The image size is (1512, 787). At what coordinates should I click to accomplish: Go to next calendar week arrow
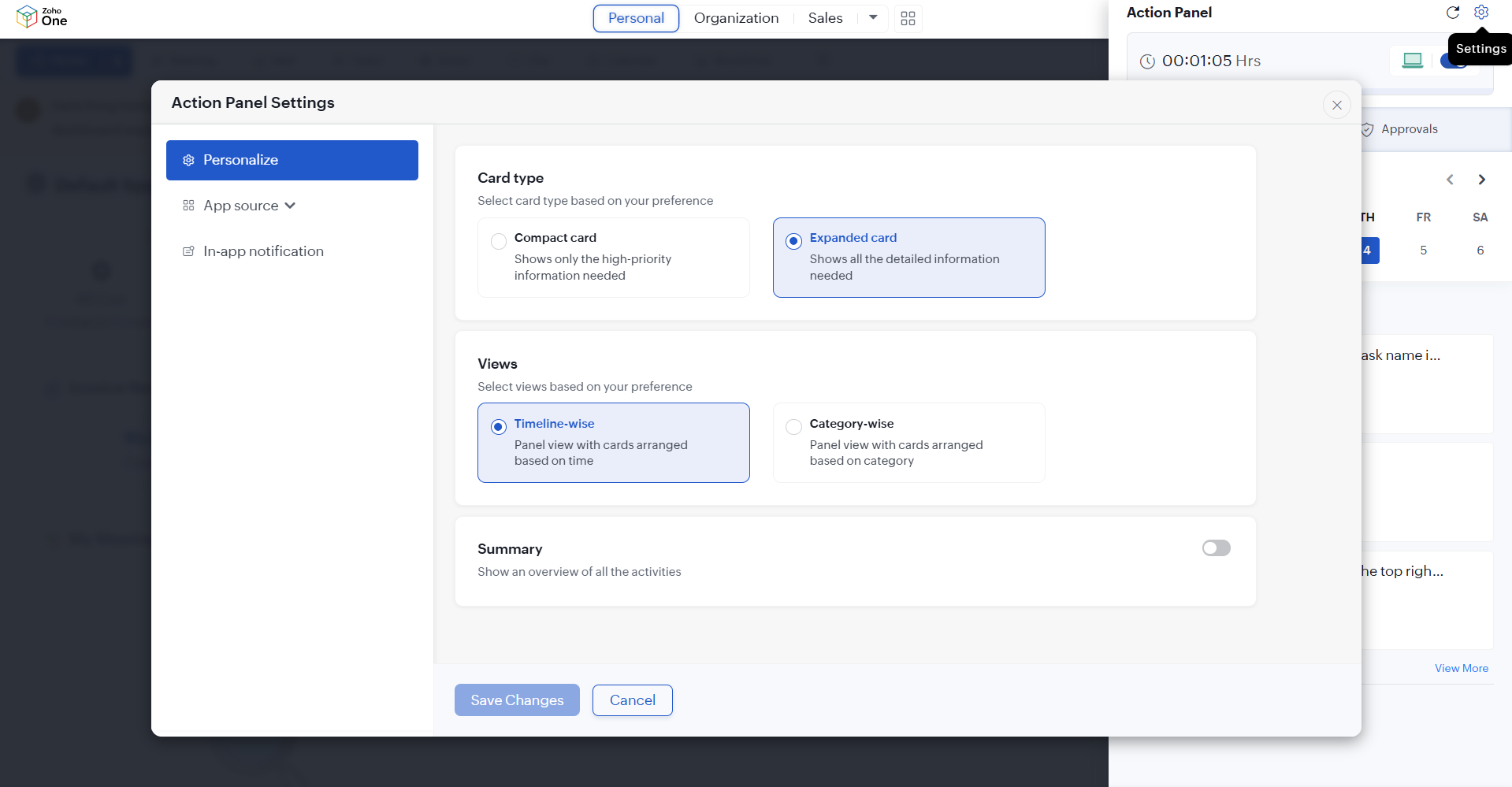click(x=1481, y=180)
